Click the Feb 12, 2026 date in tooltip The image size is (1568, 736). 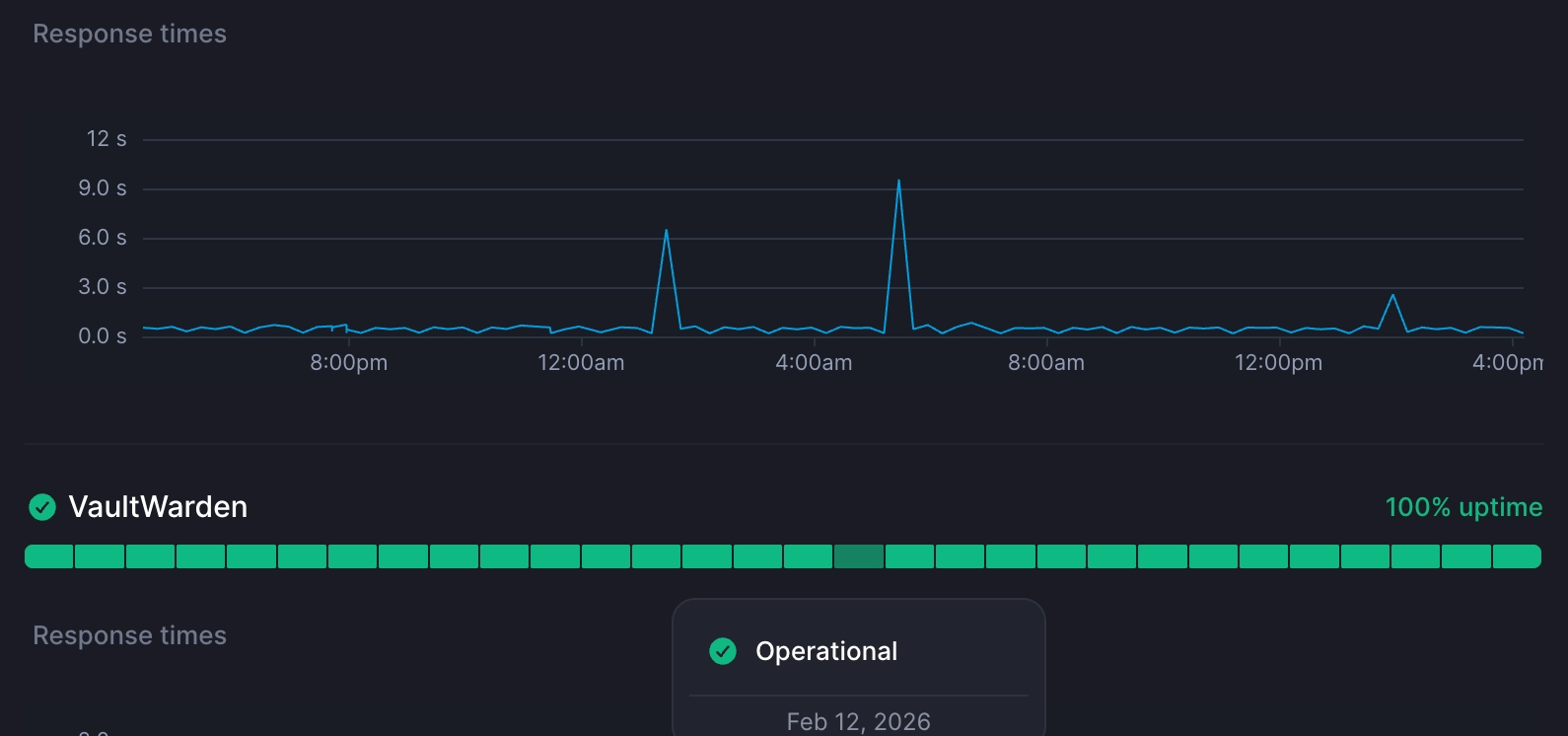858,722
